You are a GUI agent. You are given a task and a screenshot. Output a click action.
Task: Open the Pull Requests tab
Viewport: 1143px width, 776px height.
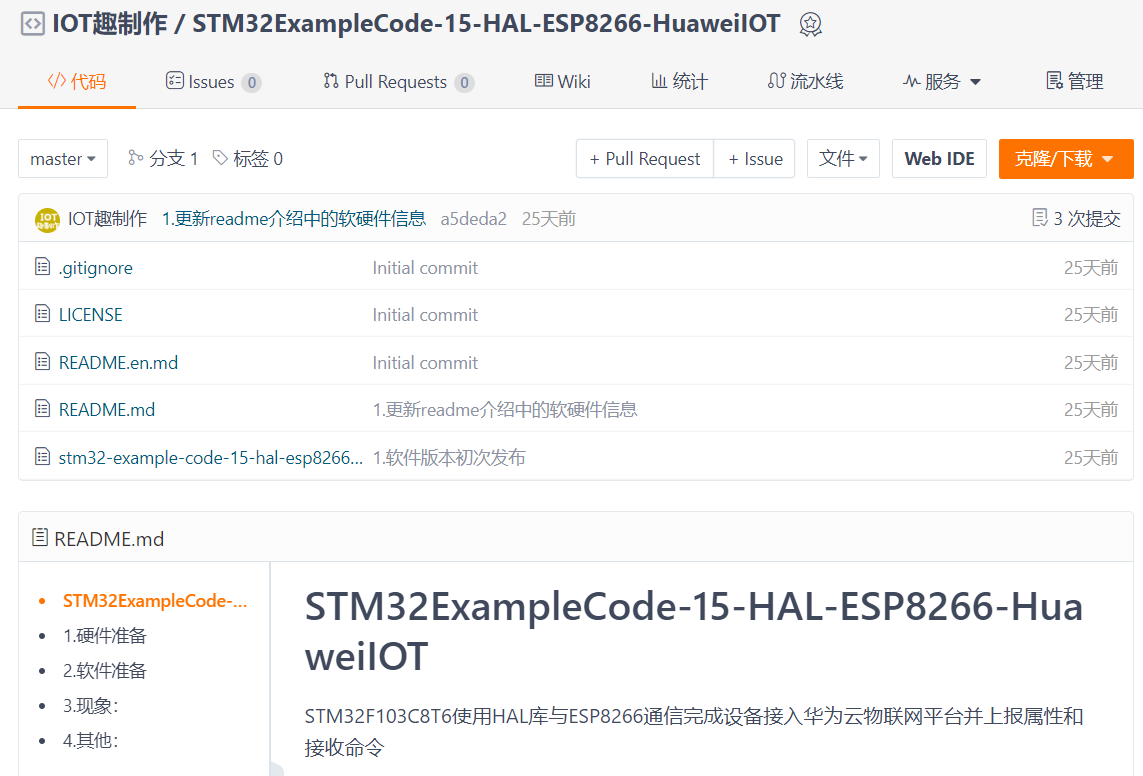click(x=398, y=82)
